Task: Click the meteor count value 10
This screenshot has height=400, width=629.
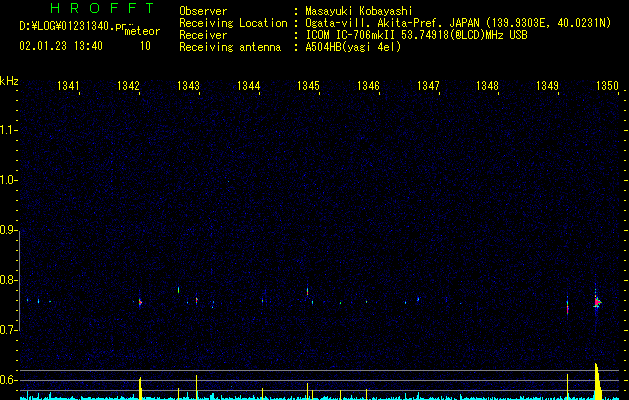Action: point(145,46)
